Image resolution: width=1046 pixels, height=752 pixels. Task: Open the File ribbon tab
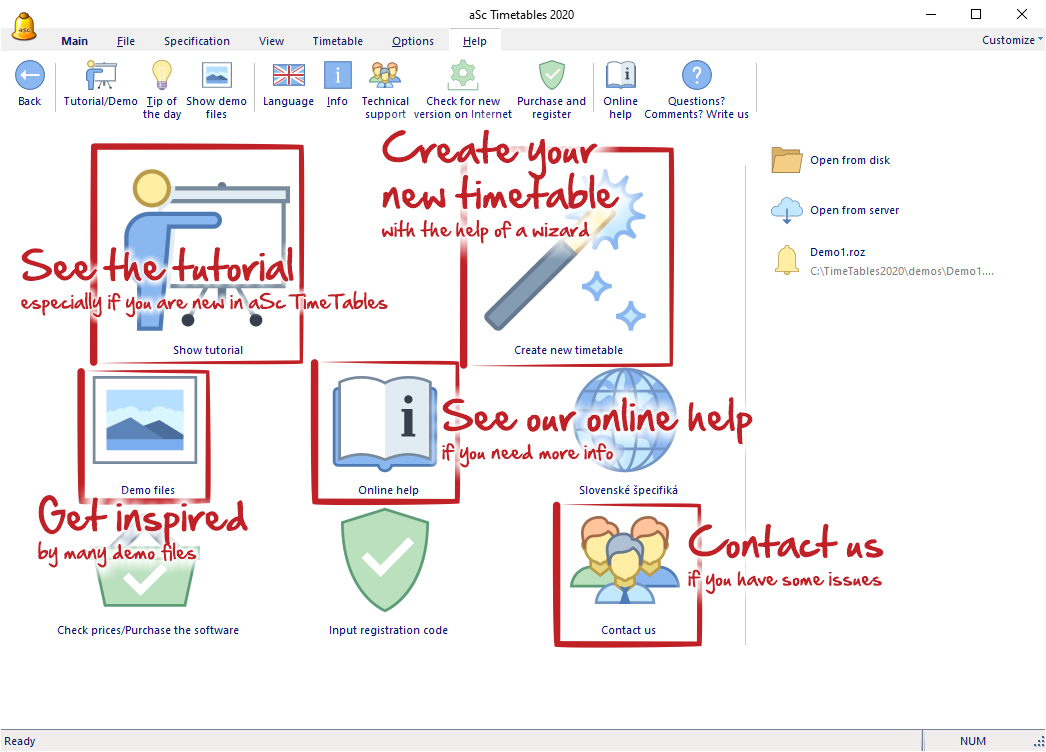[x=126, y=41]
